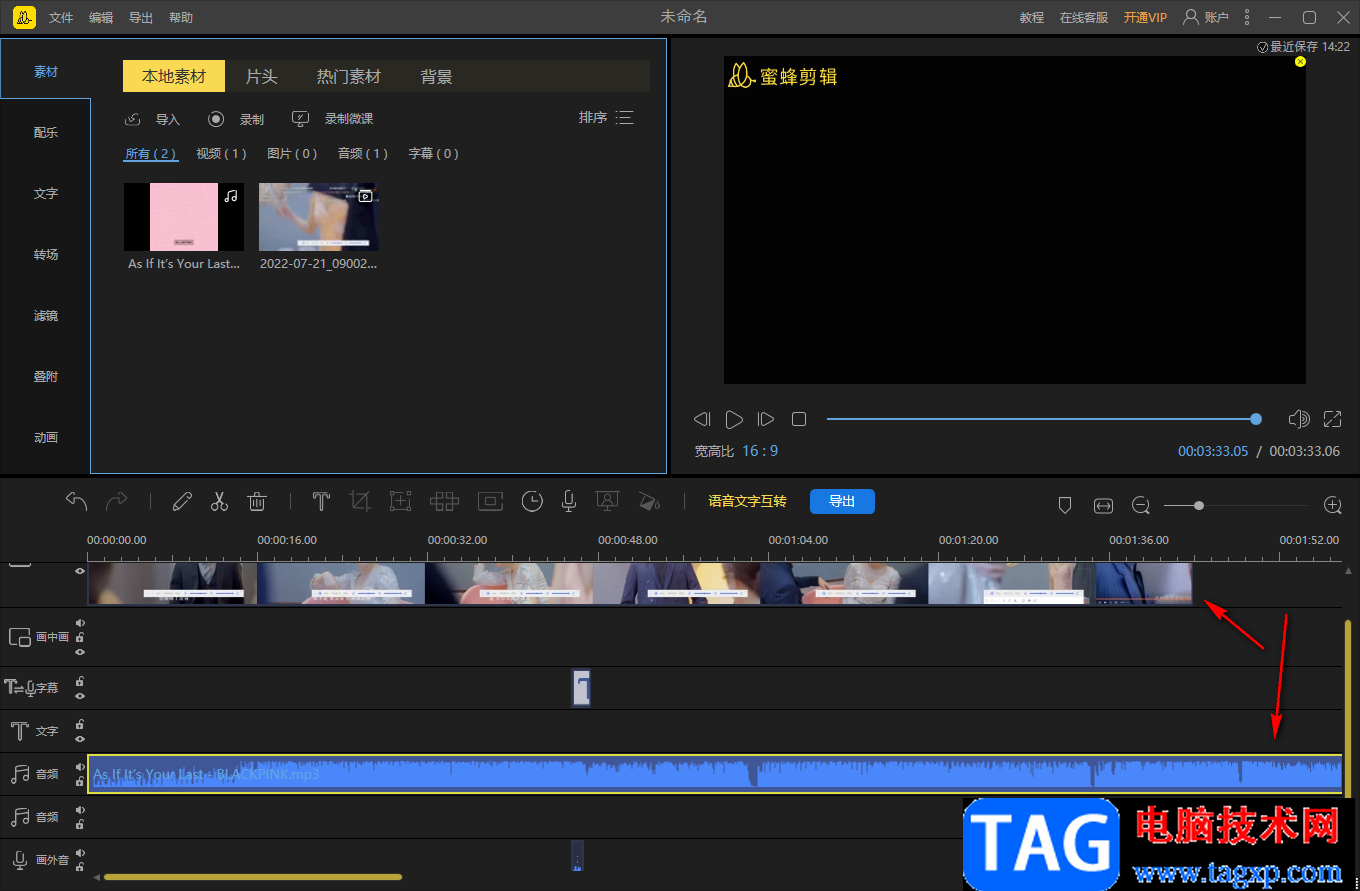Click the undo arrow icon
The width and height of the screenshot is (1360, 891).
pos(77,501)
